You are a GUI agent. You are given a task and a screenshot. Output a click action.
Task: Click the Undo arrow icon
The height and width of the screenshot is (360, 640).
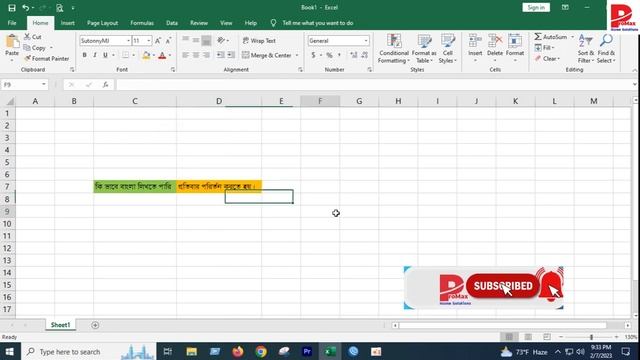[26, 8]
